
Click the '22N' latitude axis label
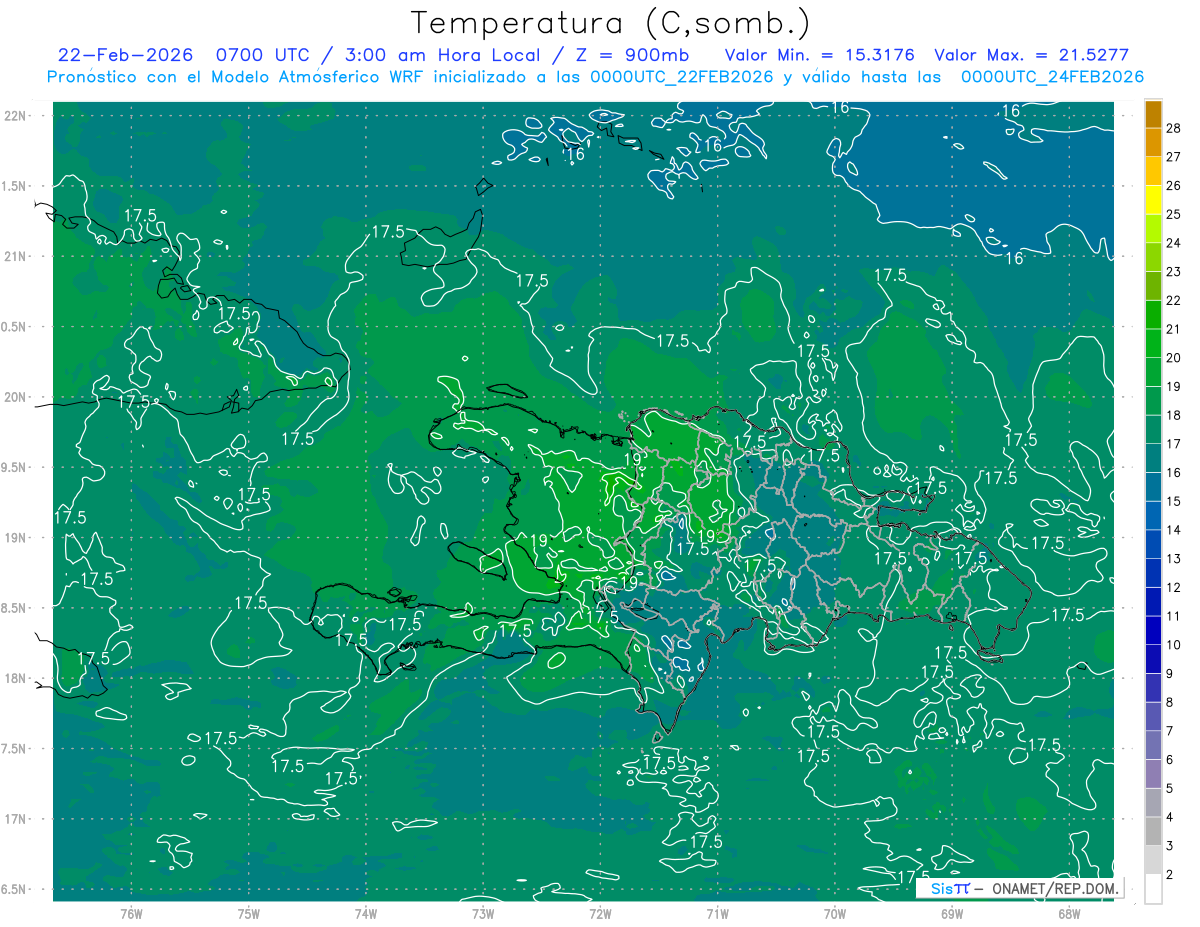click(15, 116)
